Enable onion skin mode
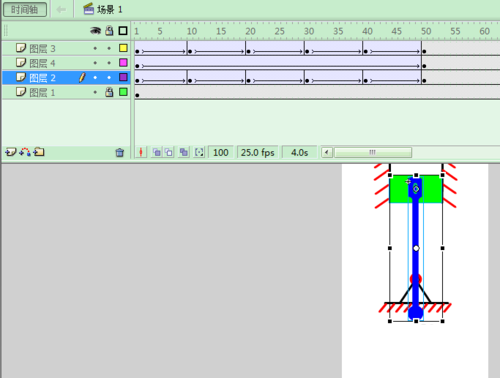This screenshot has width=500, height=378. click(157, 153)
